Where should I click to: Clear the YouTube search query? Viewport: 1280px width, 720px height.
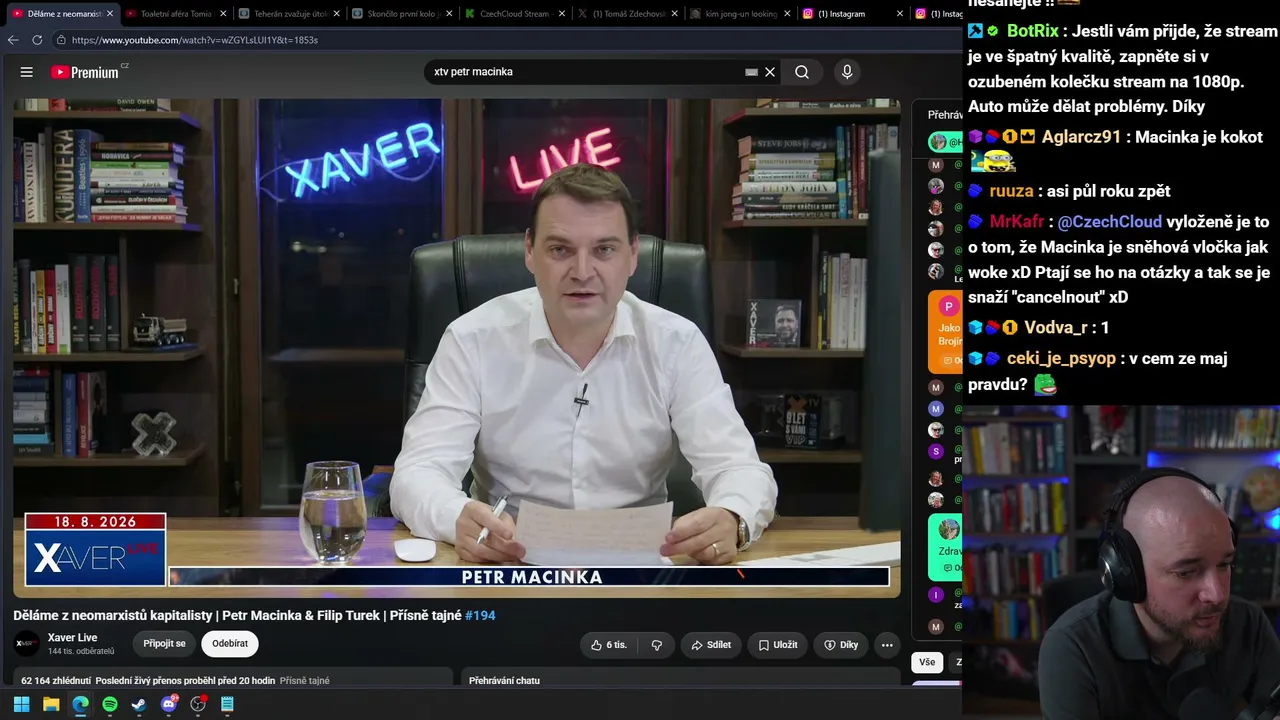(x=770, y=72)
